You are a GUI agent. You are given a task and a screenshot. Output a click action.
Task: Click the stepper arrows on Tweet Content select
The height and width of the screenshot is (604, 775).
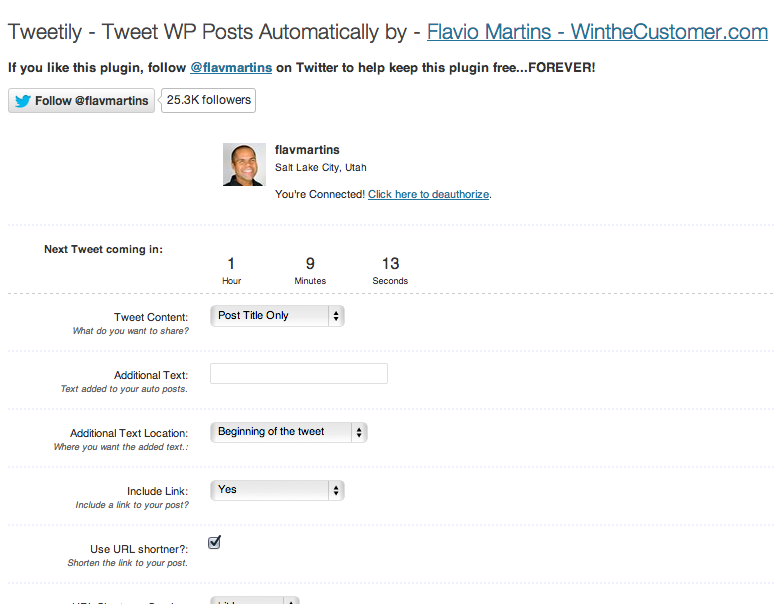(x=336, y=316)
